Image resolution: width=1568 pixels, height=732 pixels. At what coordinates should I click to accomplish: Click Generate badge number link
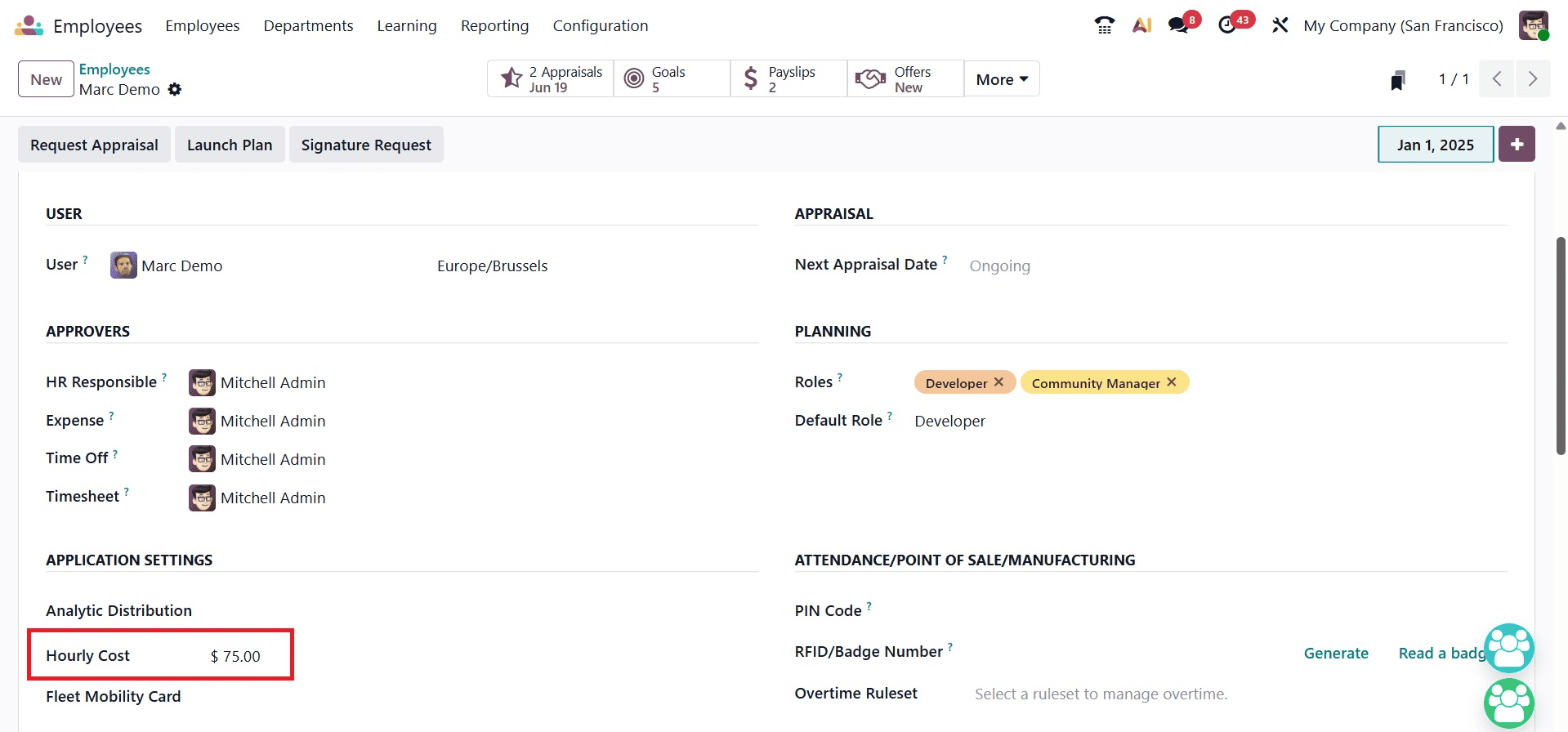pyautogui.click(x=1336, y=653)
